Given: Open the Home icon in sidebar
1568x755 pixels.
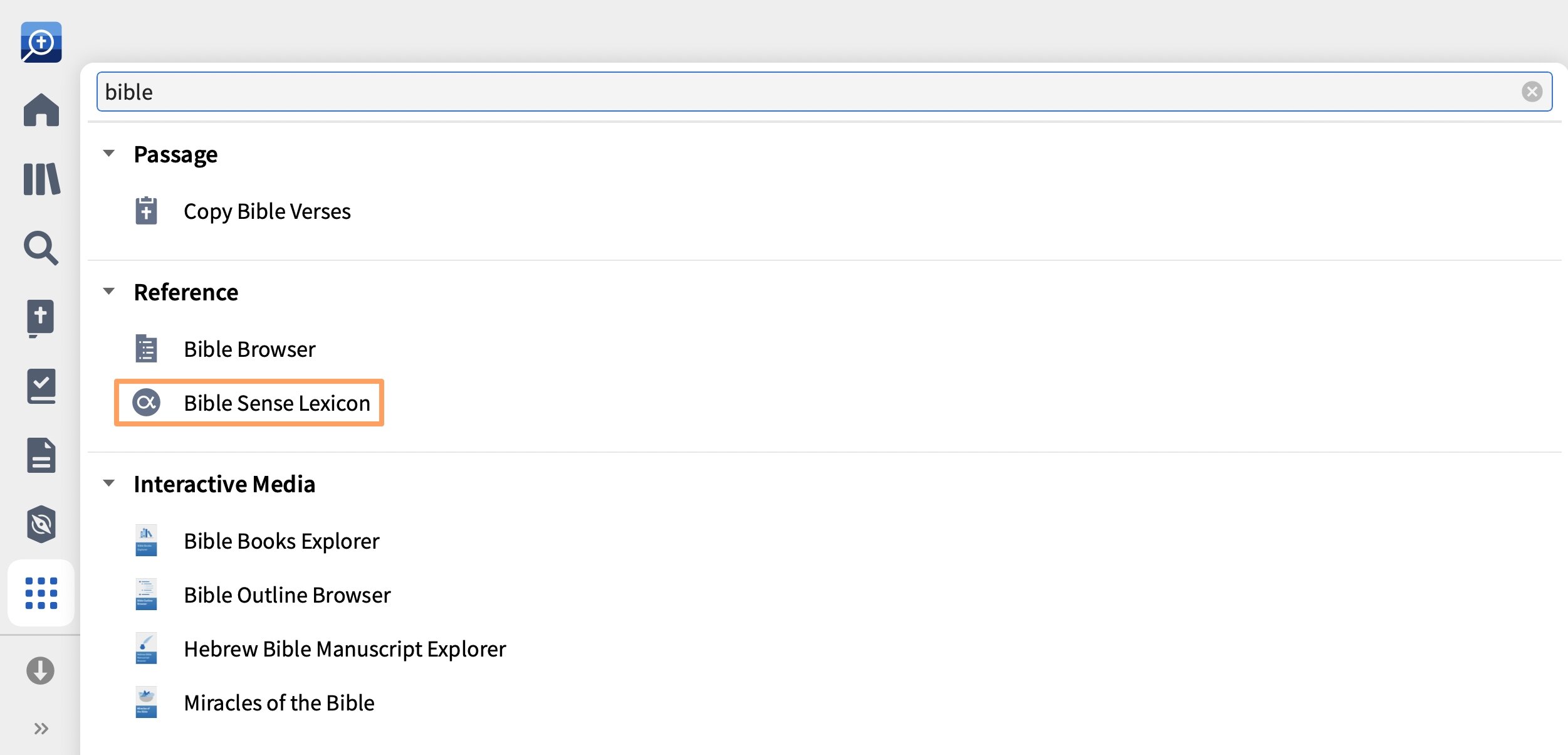Looking at the screenshot, I should [41, 110].
